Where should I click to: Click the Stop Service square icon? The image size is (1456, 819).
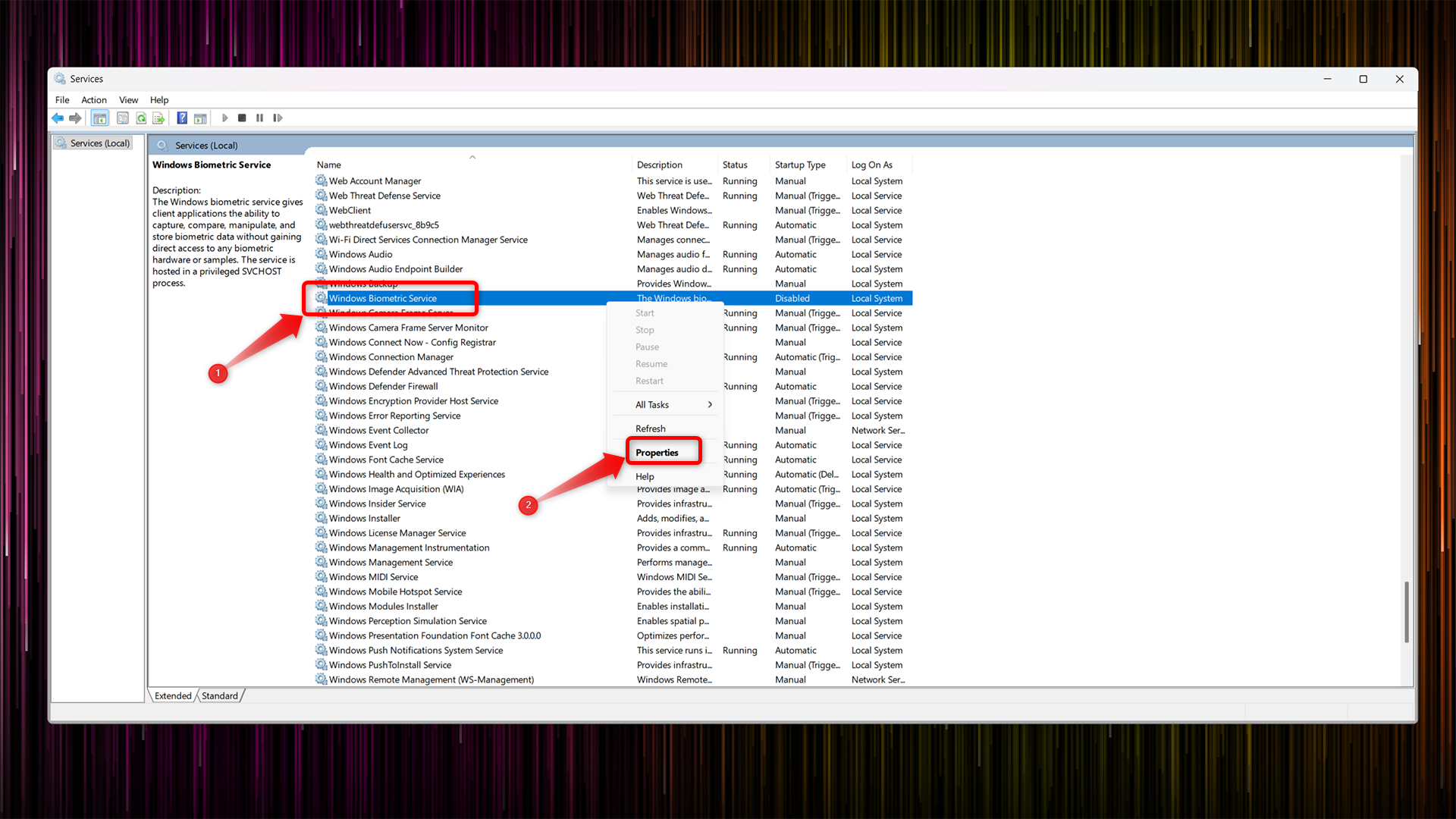(x=242, y=118)
